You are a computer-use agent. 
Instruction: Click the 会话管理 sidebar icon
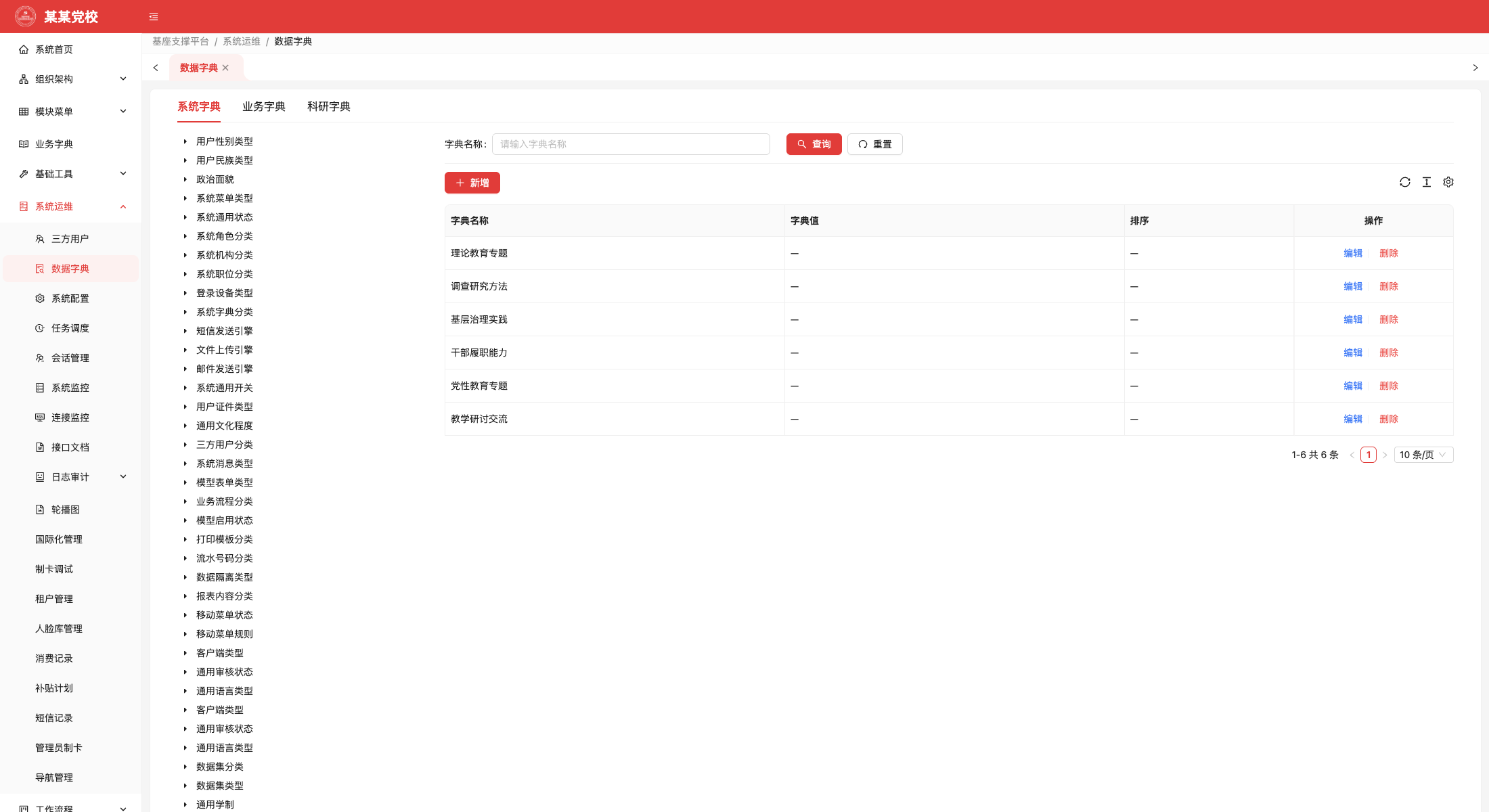pyautogui.click(x=40, y=358)
